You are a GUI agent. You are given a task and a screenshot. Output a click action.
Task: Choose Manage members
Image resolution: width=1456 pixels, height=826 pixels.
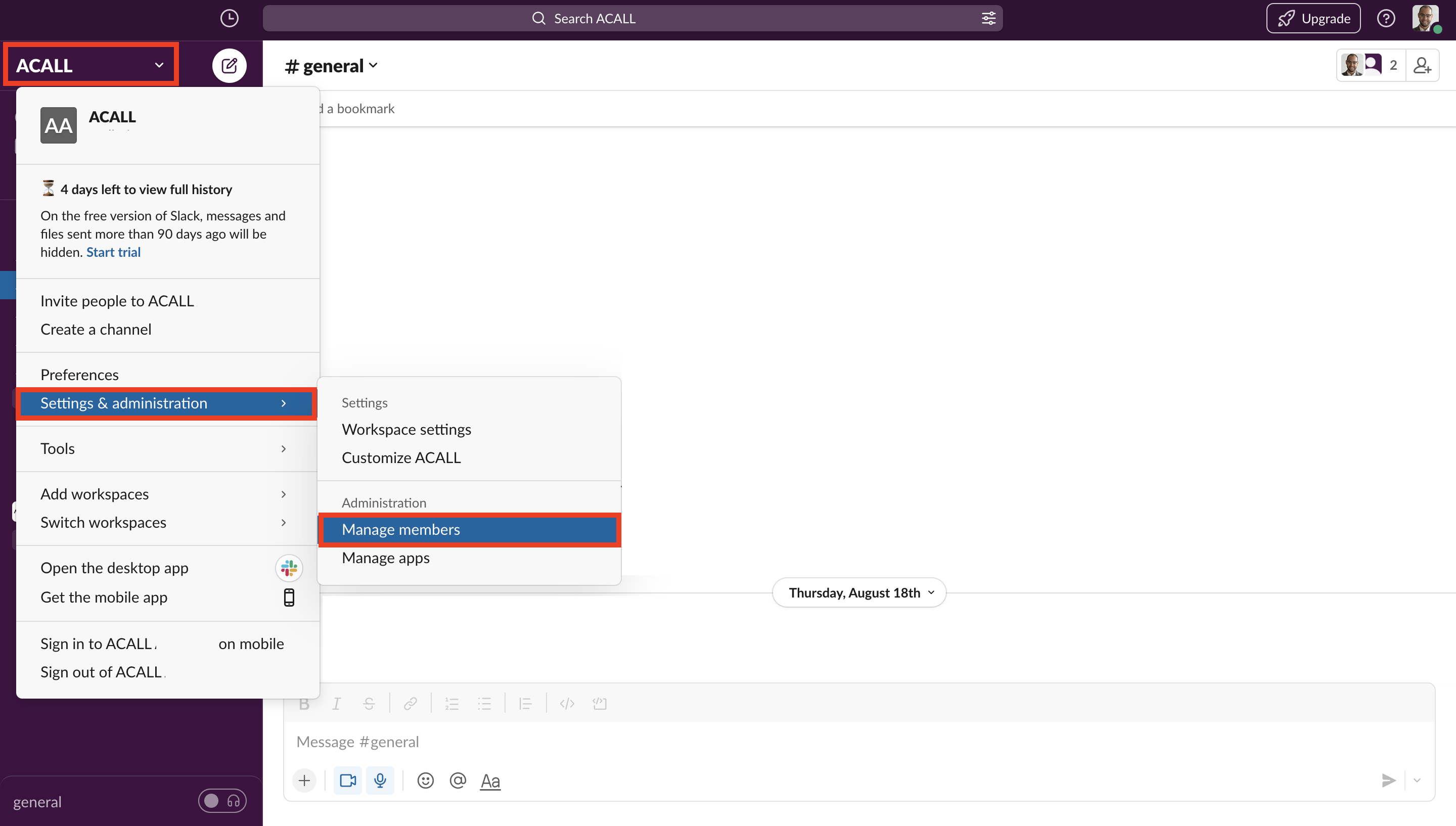tap(469, 530)
